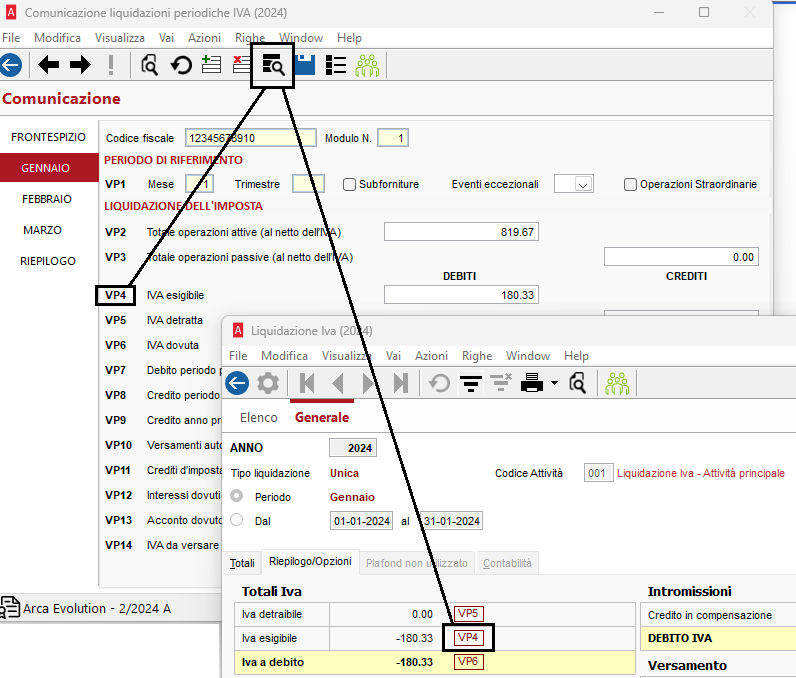Click green people icon in Liquidazione Iva toolbar

(617, 383)
